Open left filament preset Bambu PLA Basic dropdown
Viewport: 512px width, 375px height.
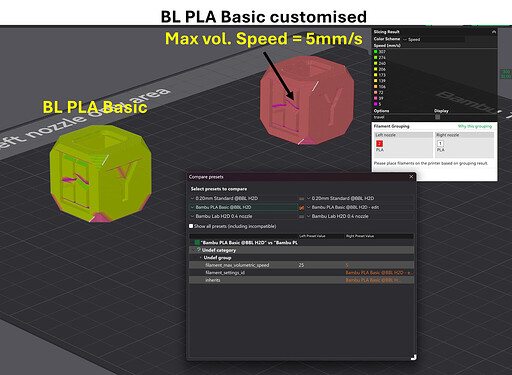[244, 207]
